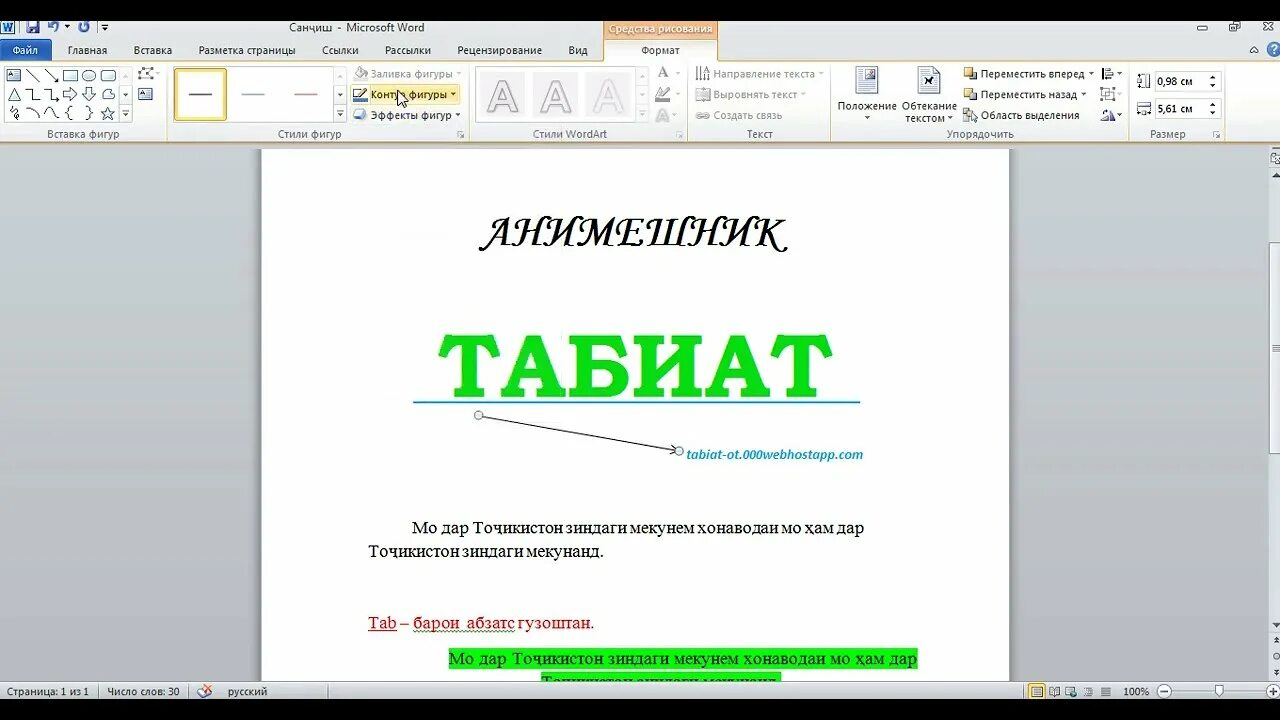The height and width of the screenshot is (720, 1280).
Task: Open Size group dialog launcher
Action: (x=1217, y=134)
